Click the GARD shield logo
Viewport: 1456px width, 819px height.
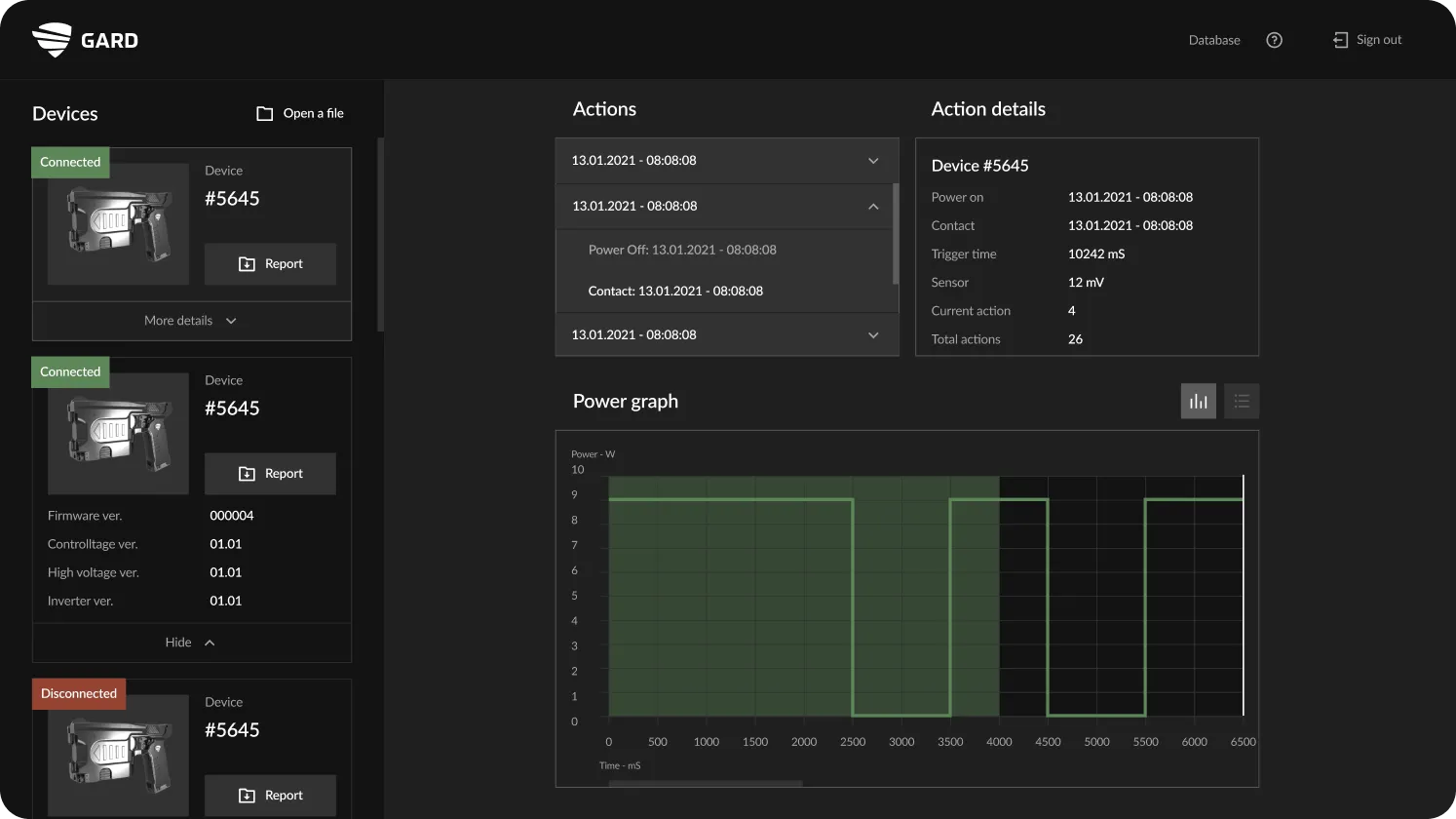[52, 40]
